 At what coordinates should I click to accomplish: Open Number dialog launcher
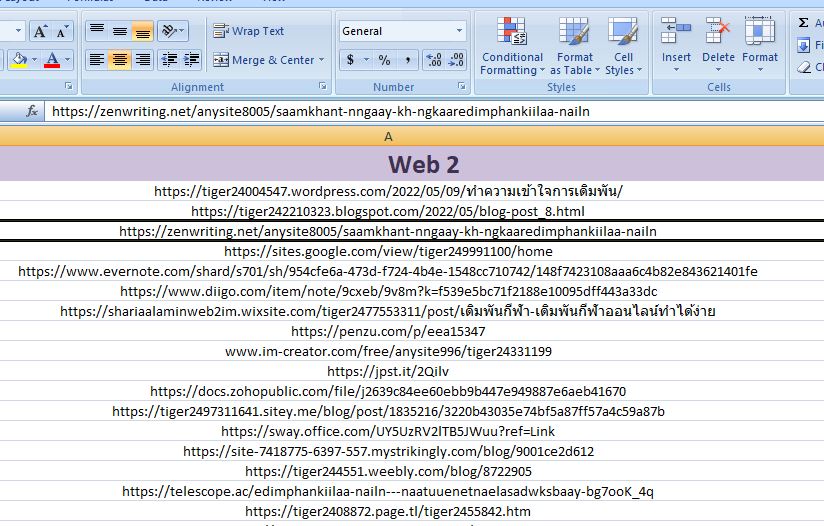pyautogui.click(x=461, y=86)
